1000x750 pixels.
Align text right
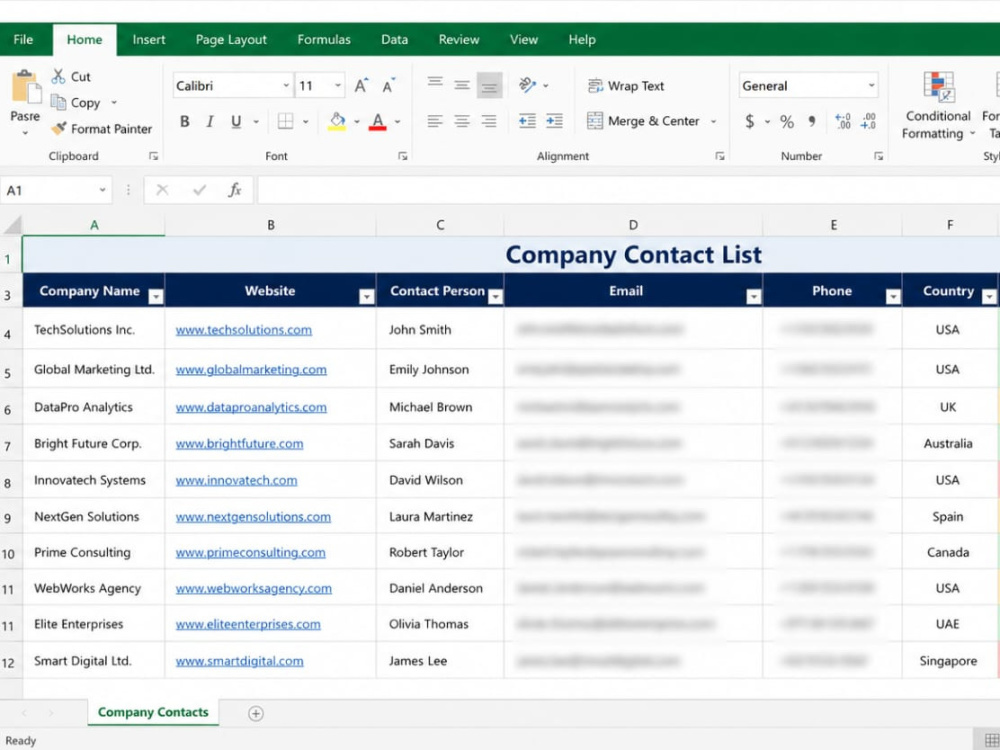click(489, 121)
